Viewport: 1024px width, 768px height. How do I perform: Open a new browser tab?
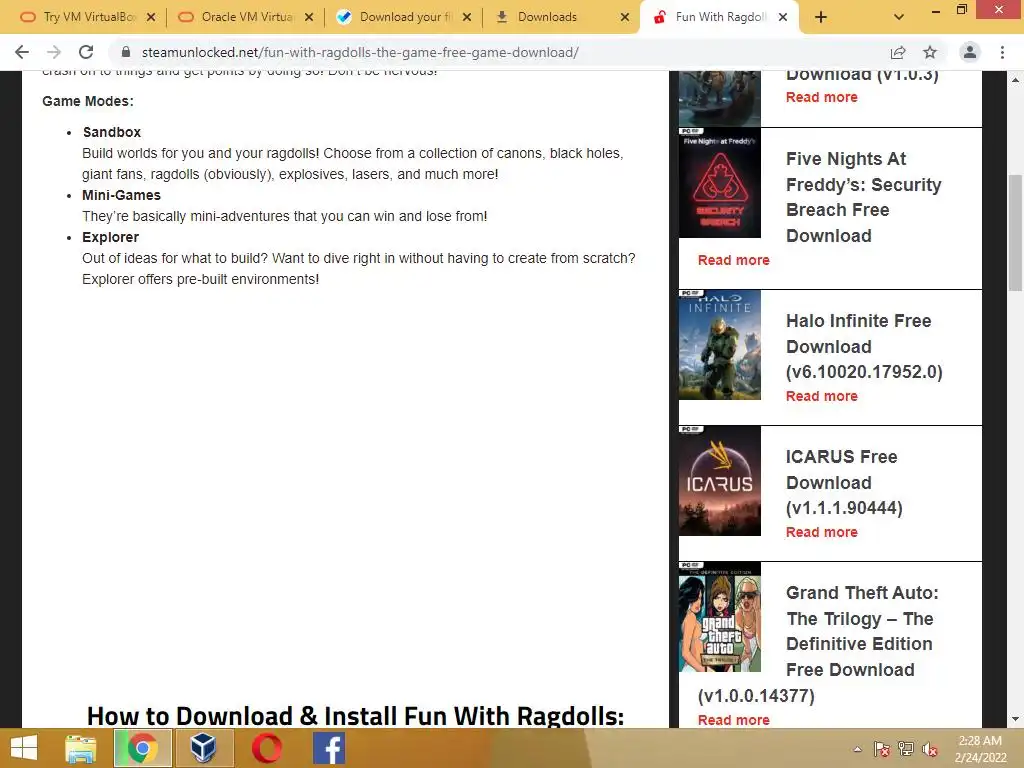(x=821, y=17)
